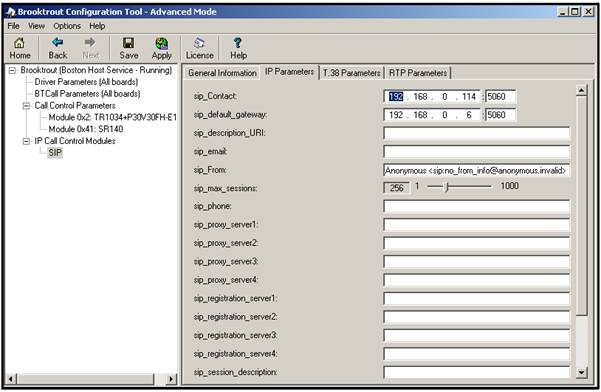601x392 pixels.
Task: Collapse Call Control Parameters node
Action: click(x=26, y=106)
